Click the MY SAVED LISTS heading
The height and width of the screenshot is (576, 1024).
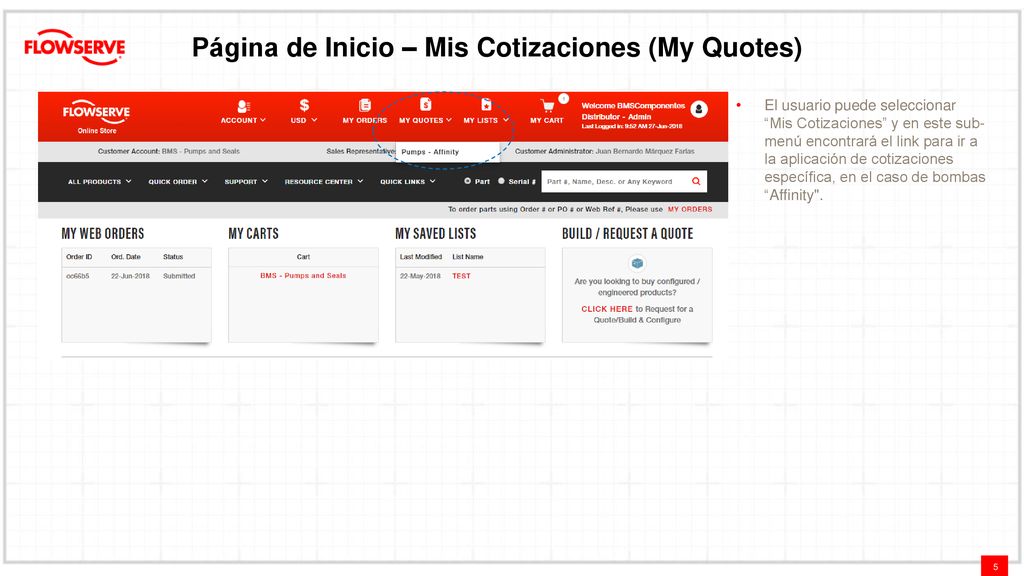pos(436,234)
